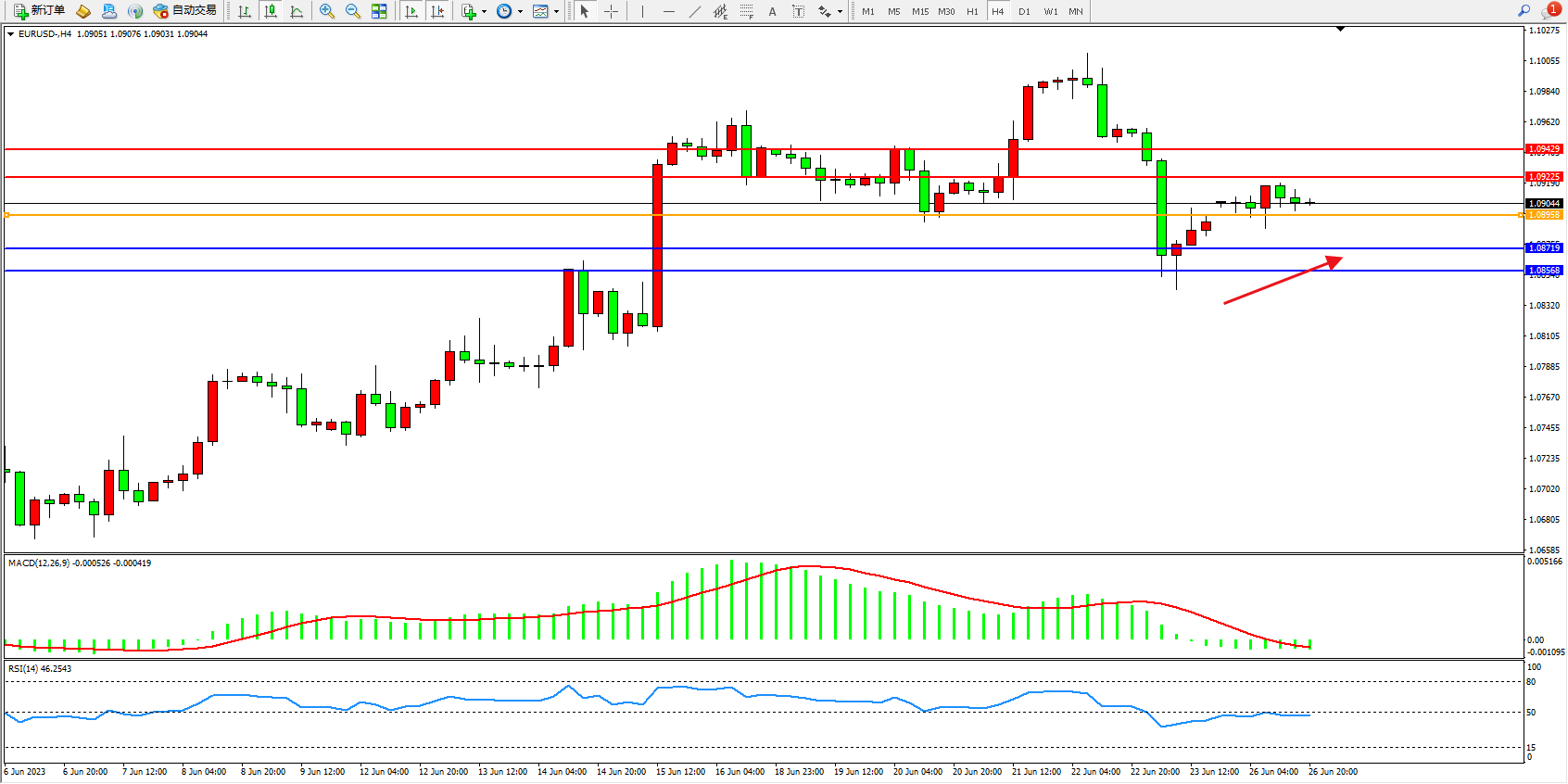Screen dimensions: 1568x784
Task: Toggle auto scroll chart to end
Action: point(411,11)
